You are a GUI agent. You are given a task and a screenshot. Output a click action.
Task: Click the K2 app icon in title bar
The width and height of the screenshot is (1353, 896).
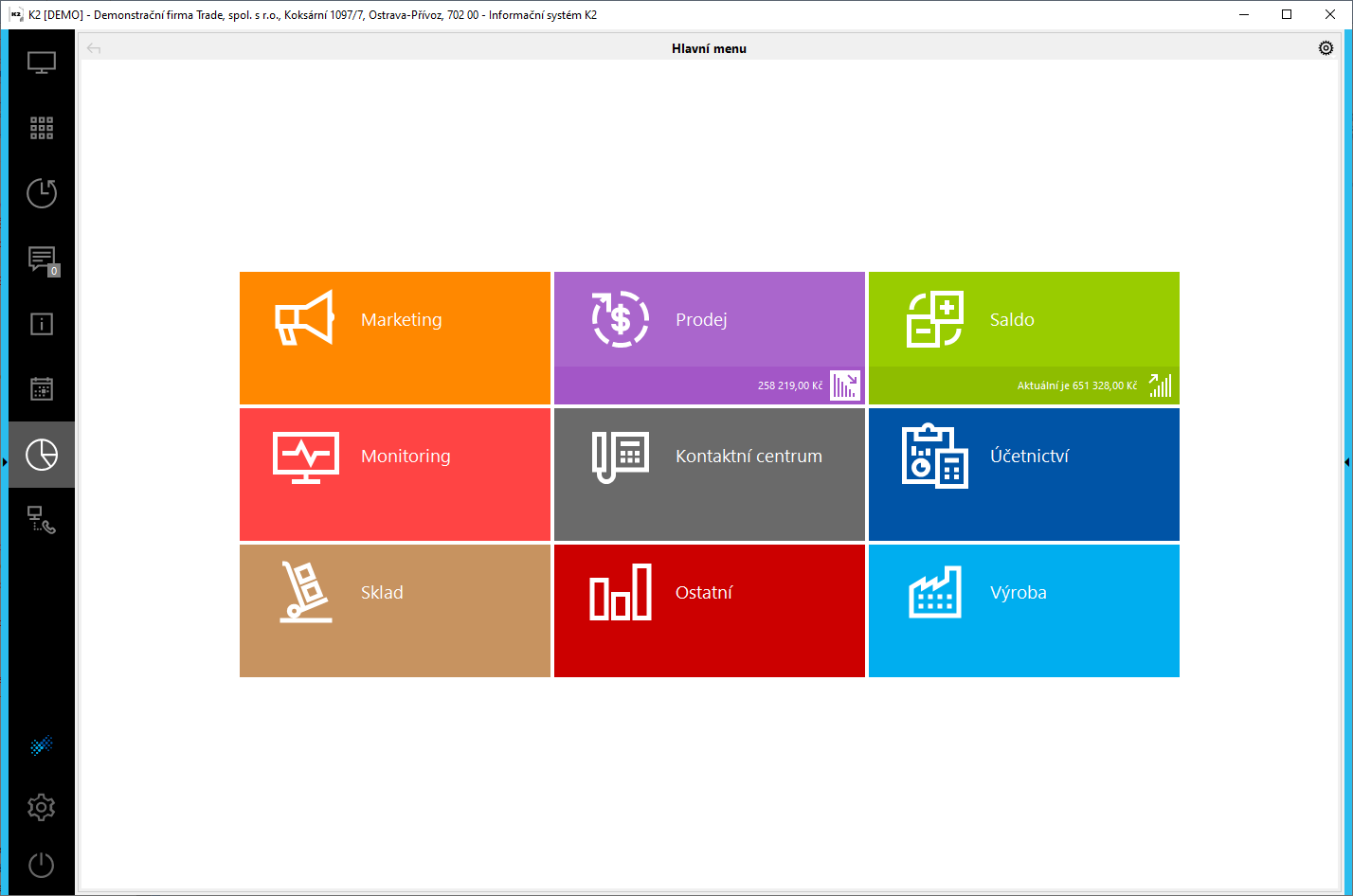coord(15,14)
